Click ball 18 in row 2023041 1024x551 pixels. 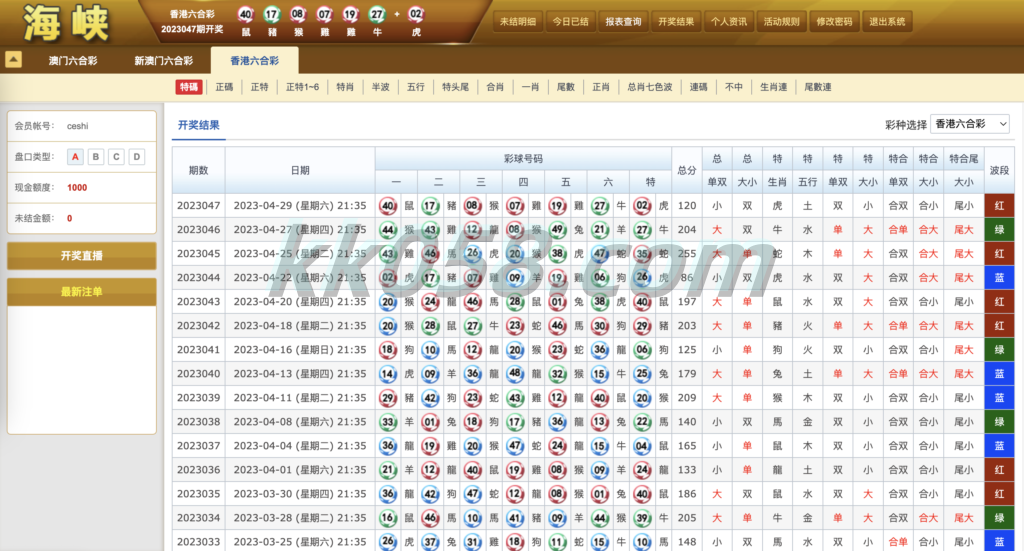(x=388, y=350)
